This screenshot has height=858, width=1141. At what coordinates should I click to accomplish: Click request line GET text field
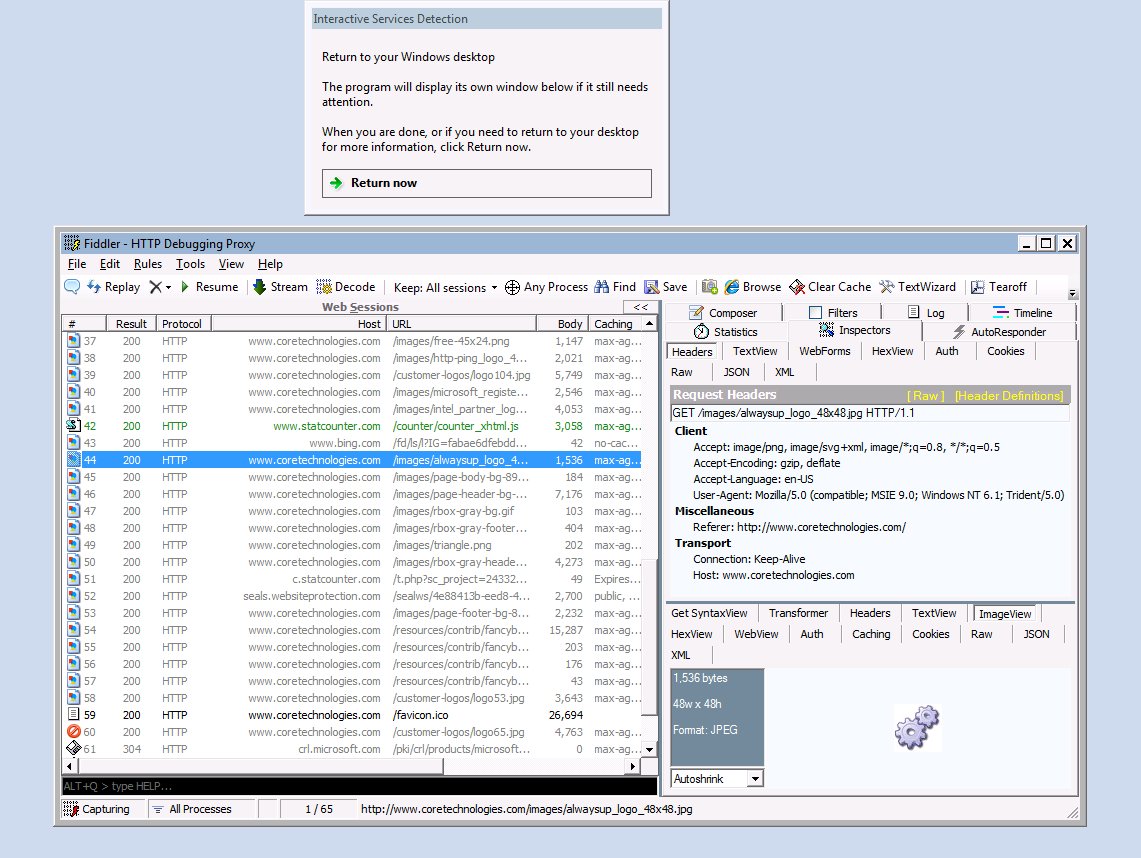[x=870, y=413]
